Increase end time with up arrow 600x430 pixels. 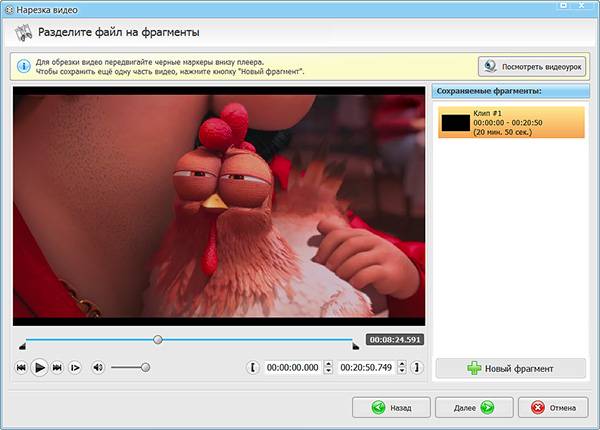pos(402,364)
